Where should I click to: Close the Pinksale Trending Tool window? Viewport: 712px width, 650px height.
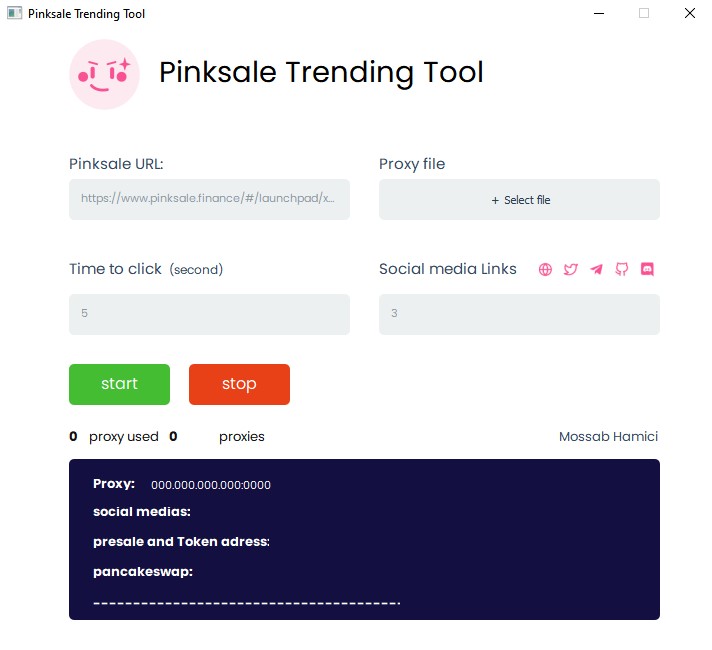click(690, 13)
